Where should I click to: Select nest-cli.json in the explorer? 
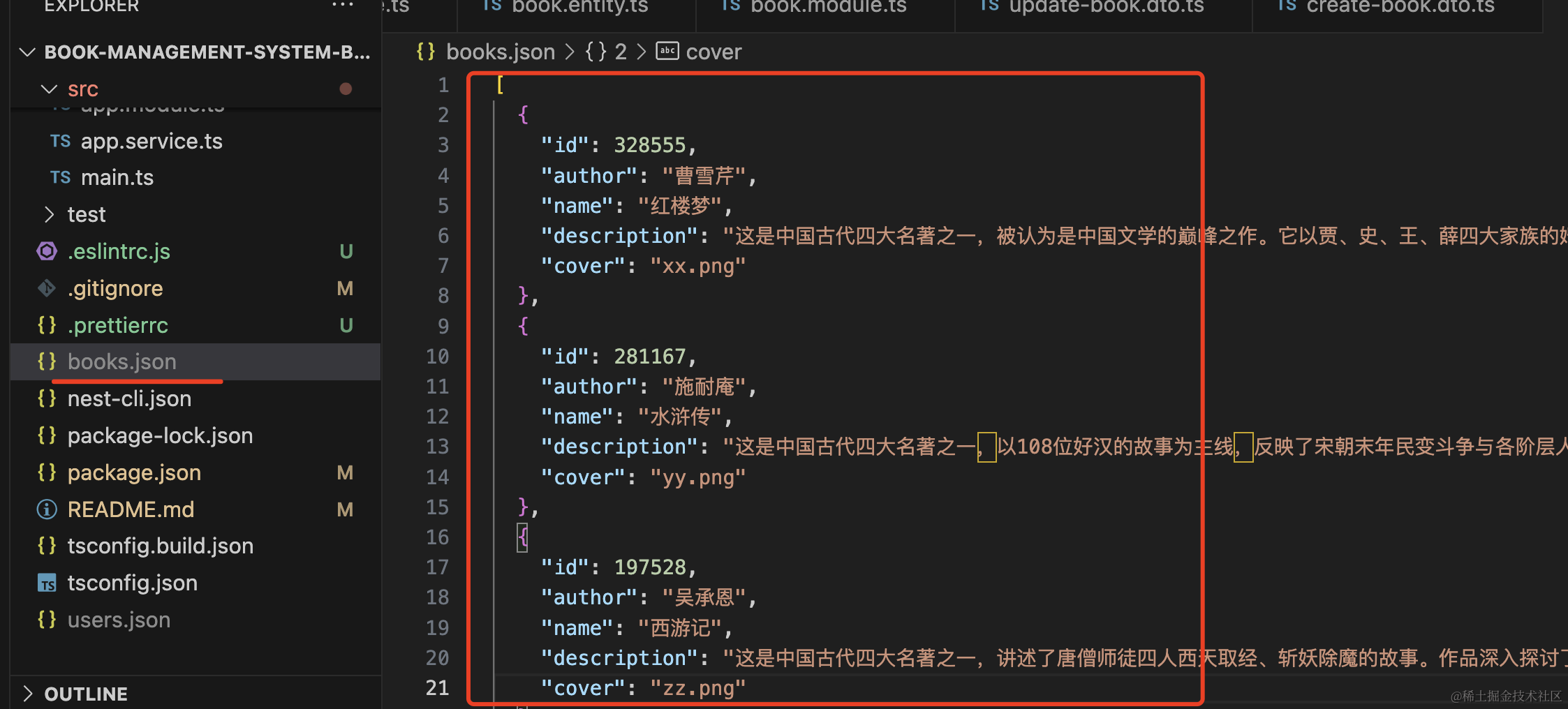(129, 398)
